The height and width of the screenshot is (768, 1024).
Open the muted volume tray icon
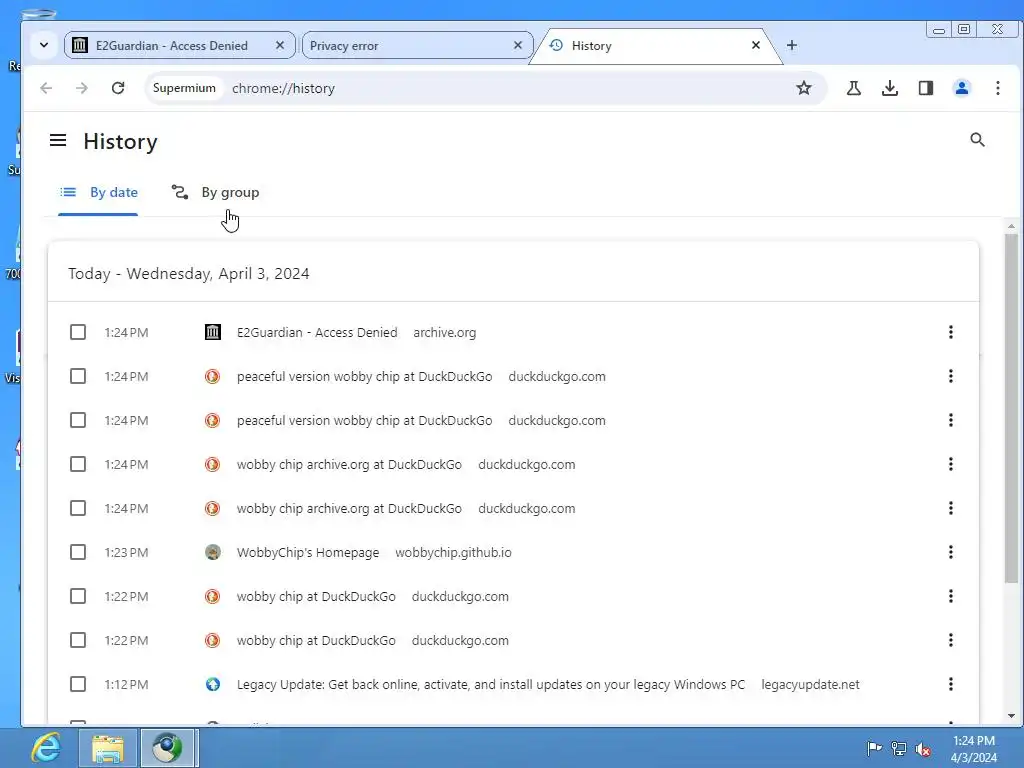923,749
